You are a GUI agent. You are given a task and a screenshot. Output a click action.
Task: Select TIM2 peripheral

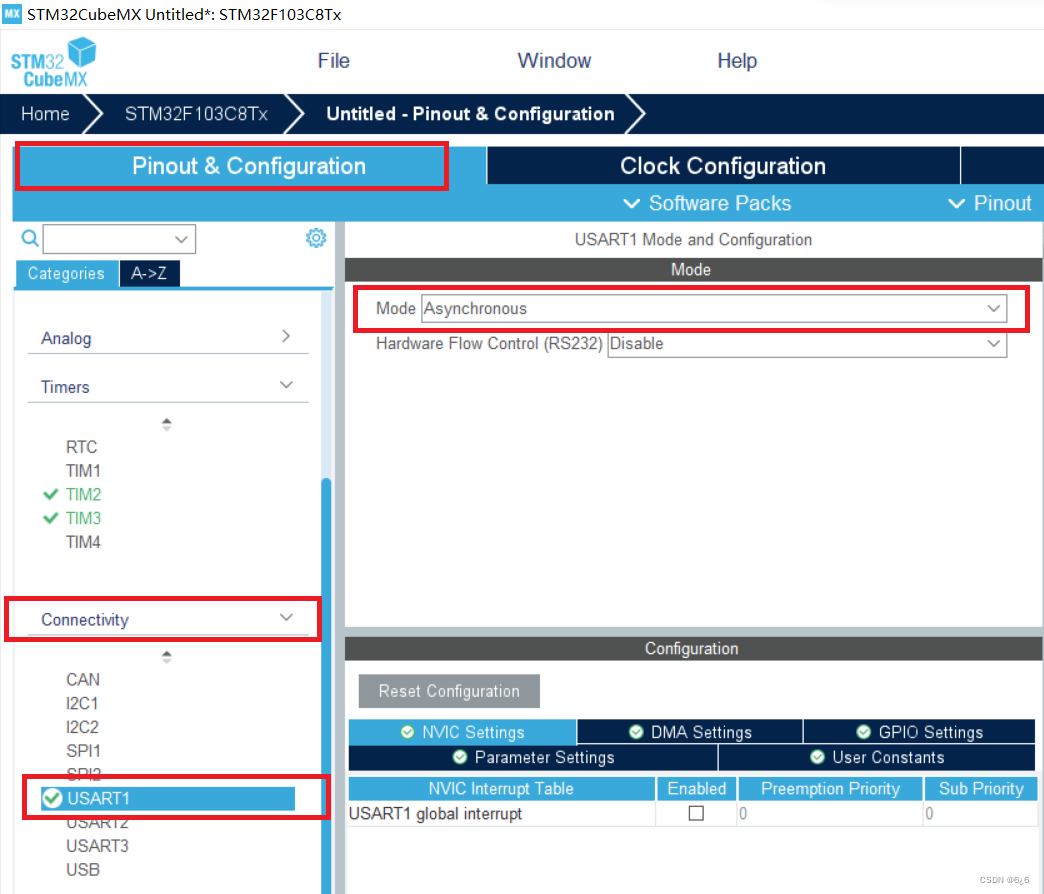[x=83, y=495]
